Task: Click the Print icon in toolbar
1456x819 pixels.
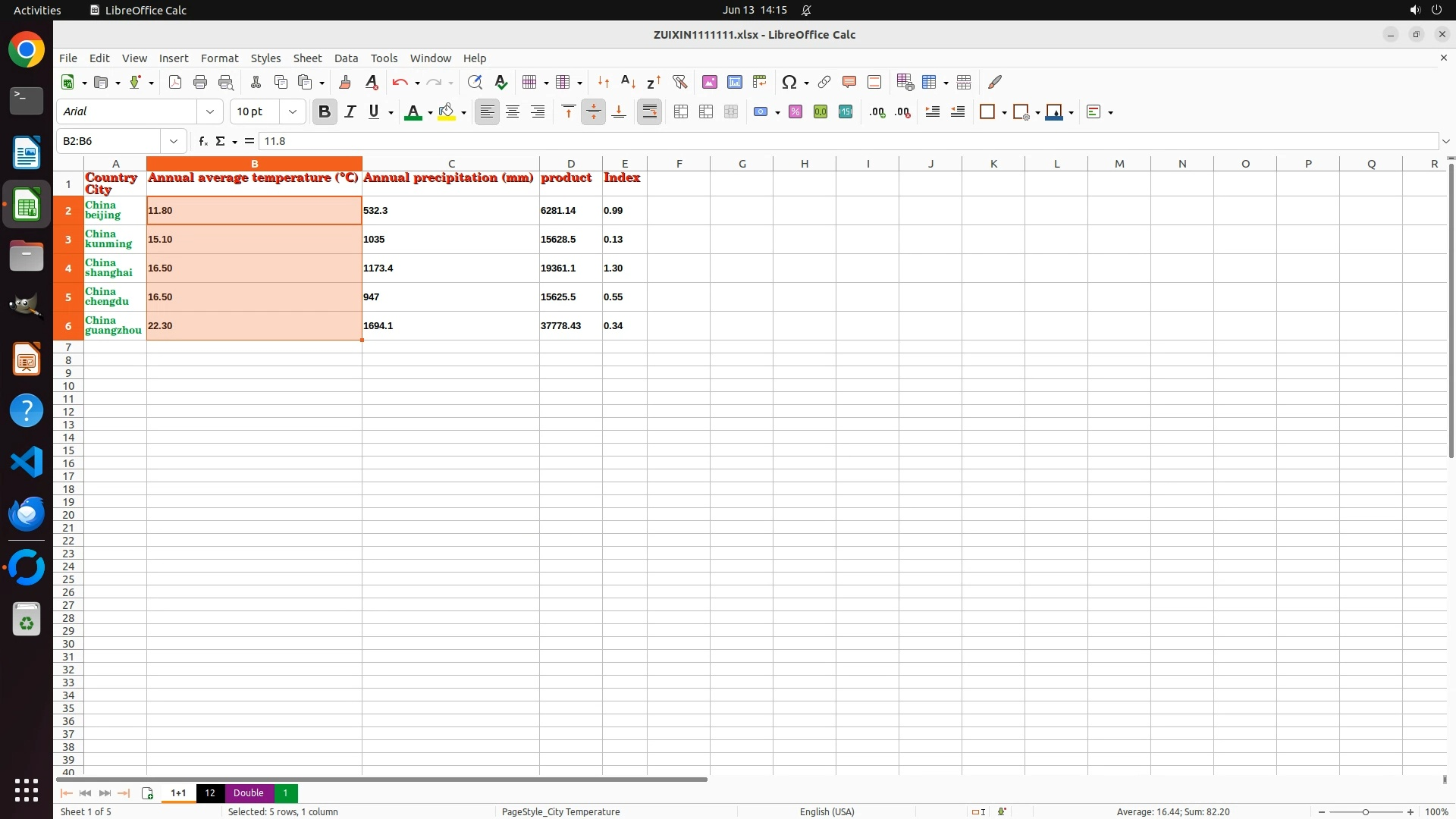Action: point(200,82)
